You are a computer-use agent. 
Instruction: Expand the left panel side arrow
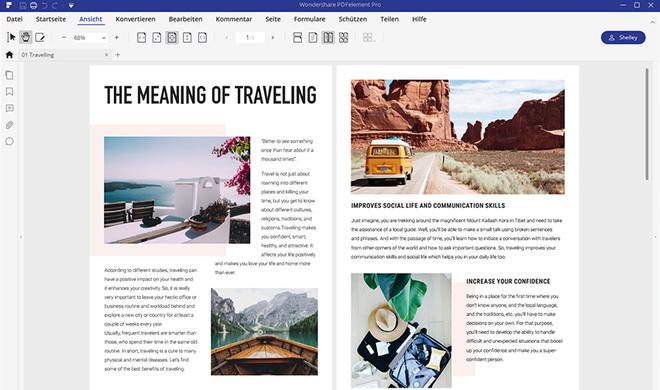pos(21,237)
